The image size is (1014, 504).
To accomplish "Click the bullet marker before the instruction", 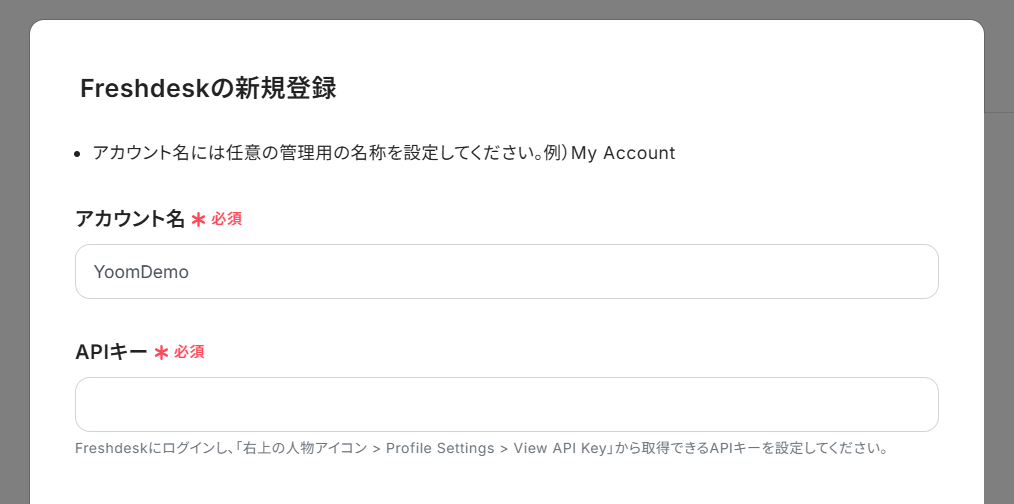I will coord(78,154).
